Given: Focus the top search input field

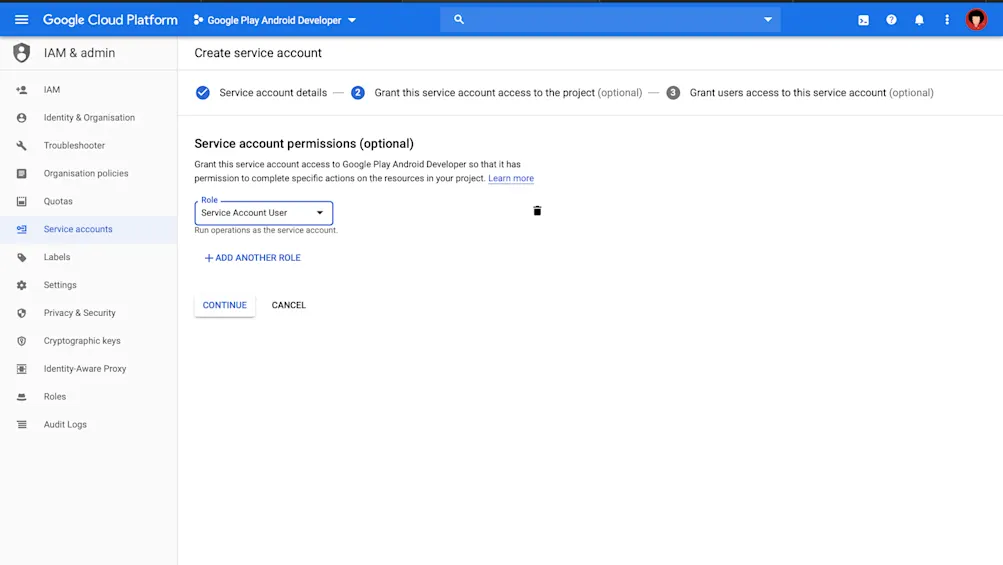Looking at the screenshot, I should click(x=610, y=20).
